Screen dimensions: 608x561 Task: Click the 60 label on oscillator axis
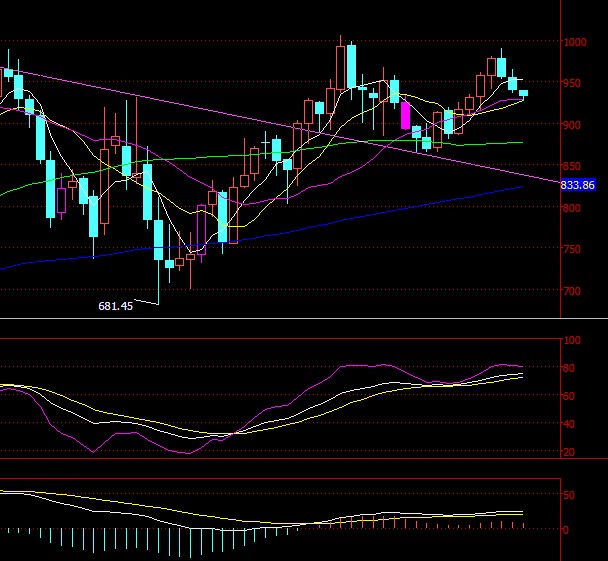click(570, 396)
